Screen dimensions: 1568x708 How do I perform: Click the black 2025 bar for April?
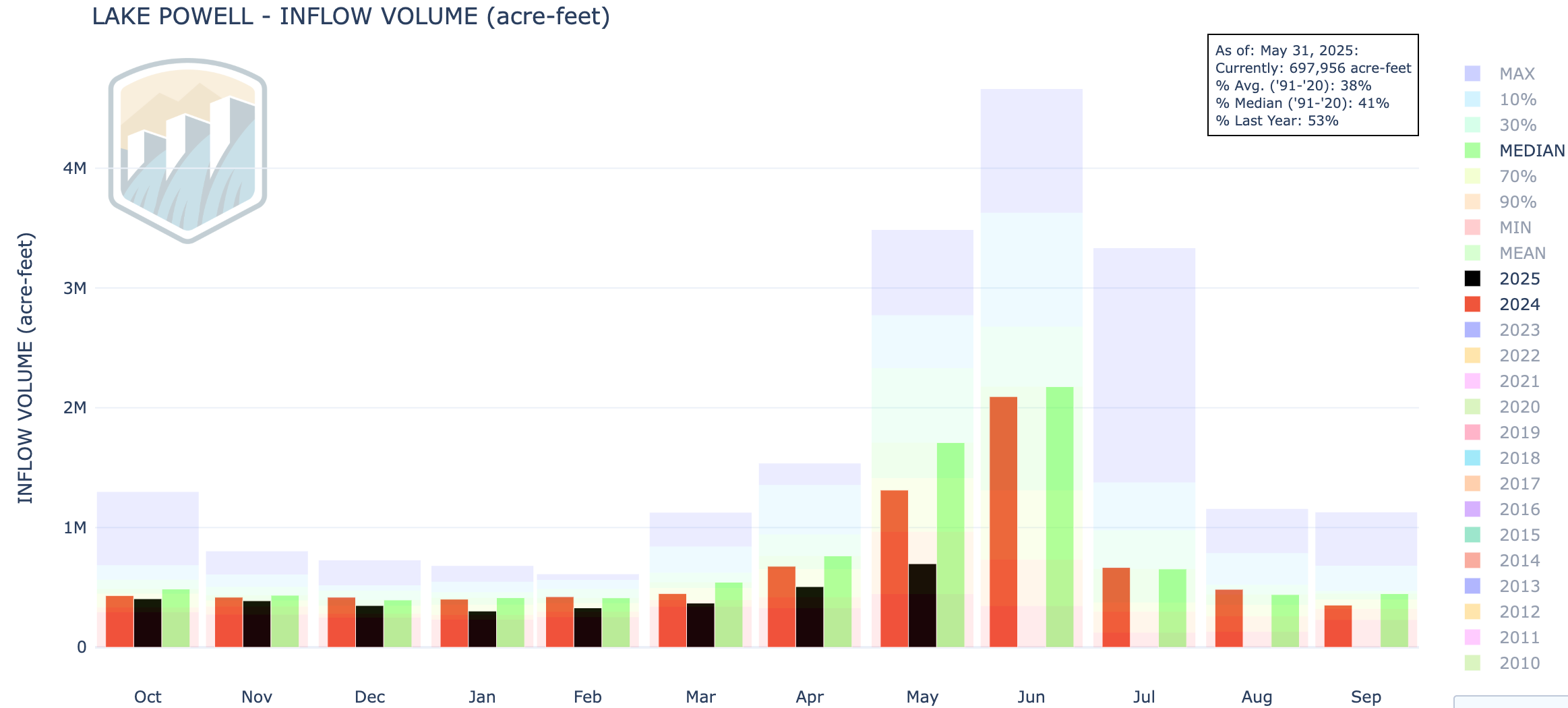[809, 616]
